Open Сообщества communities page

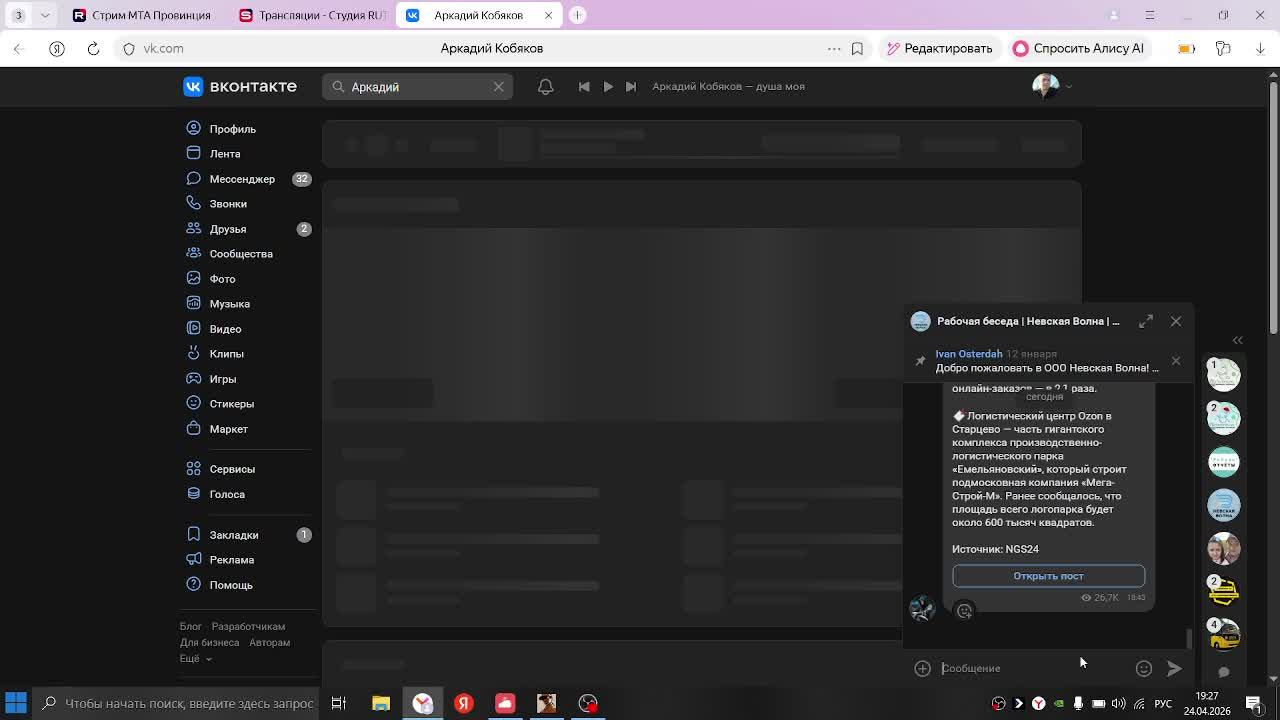pyautogui.click(x=241, y=254)
